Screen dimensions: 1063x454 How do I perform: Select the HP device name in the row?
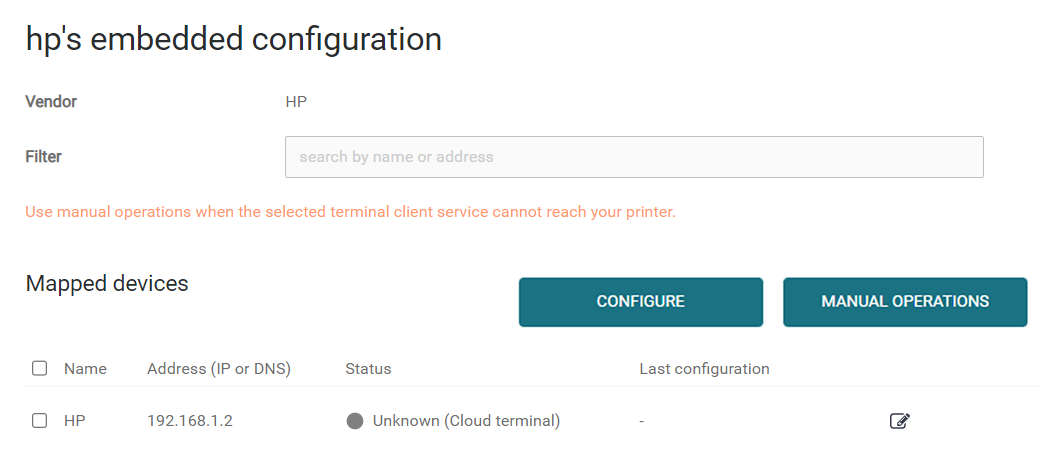coord(75,421)
